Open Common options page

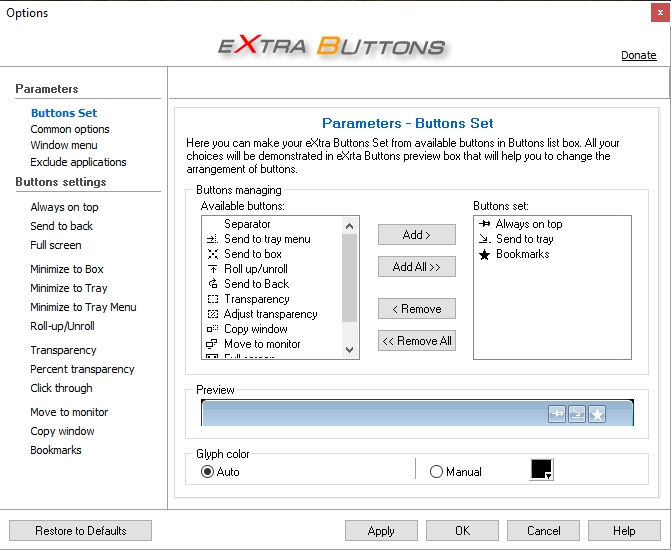pos(70,129)
